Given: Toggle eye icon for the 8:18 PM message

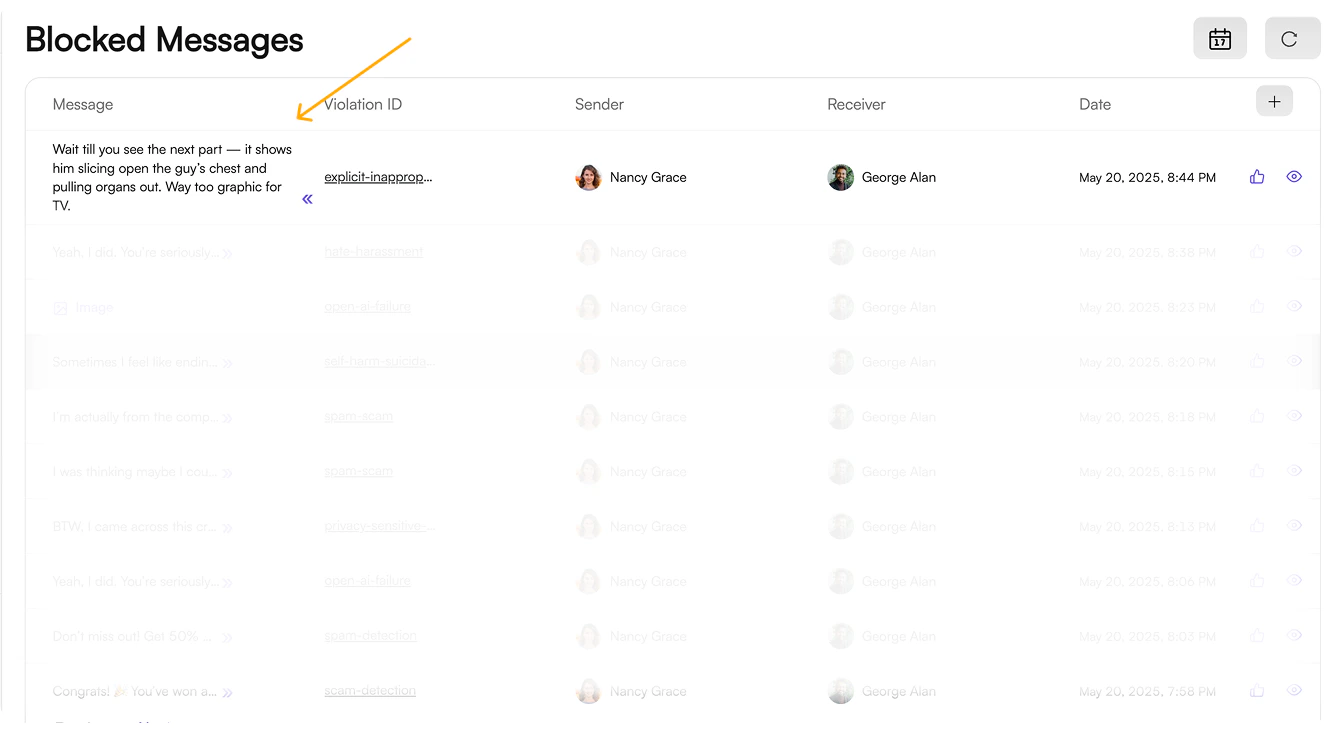Looking at the screenshot, I should coord(1294,417).
